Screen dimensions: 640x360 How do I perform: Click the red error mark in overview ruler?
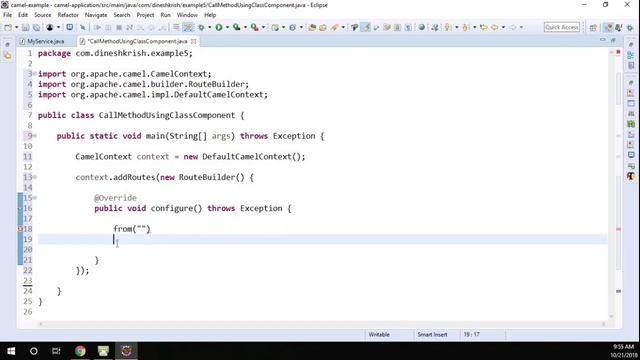point(618,229)
